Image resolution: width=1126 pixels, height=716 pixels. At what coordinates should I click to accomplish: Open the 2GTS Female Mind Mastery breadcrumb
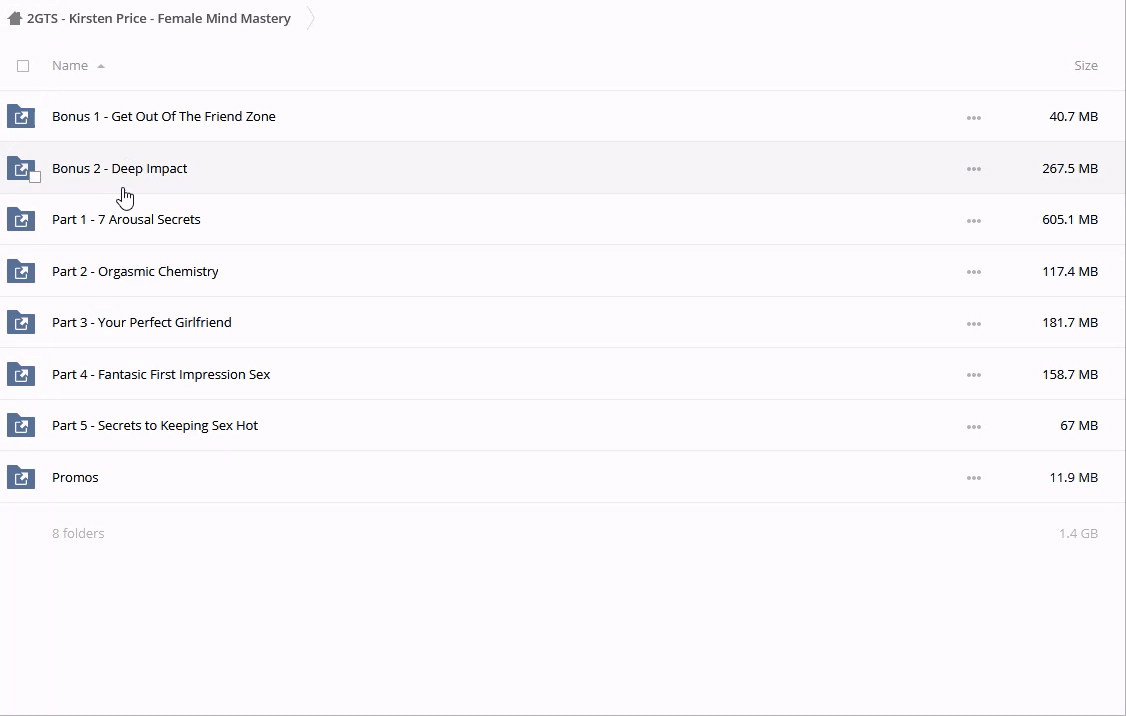159,18
